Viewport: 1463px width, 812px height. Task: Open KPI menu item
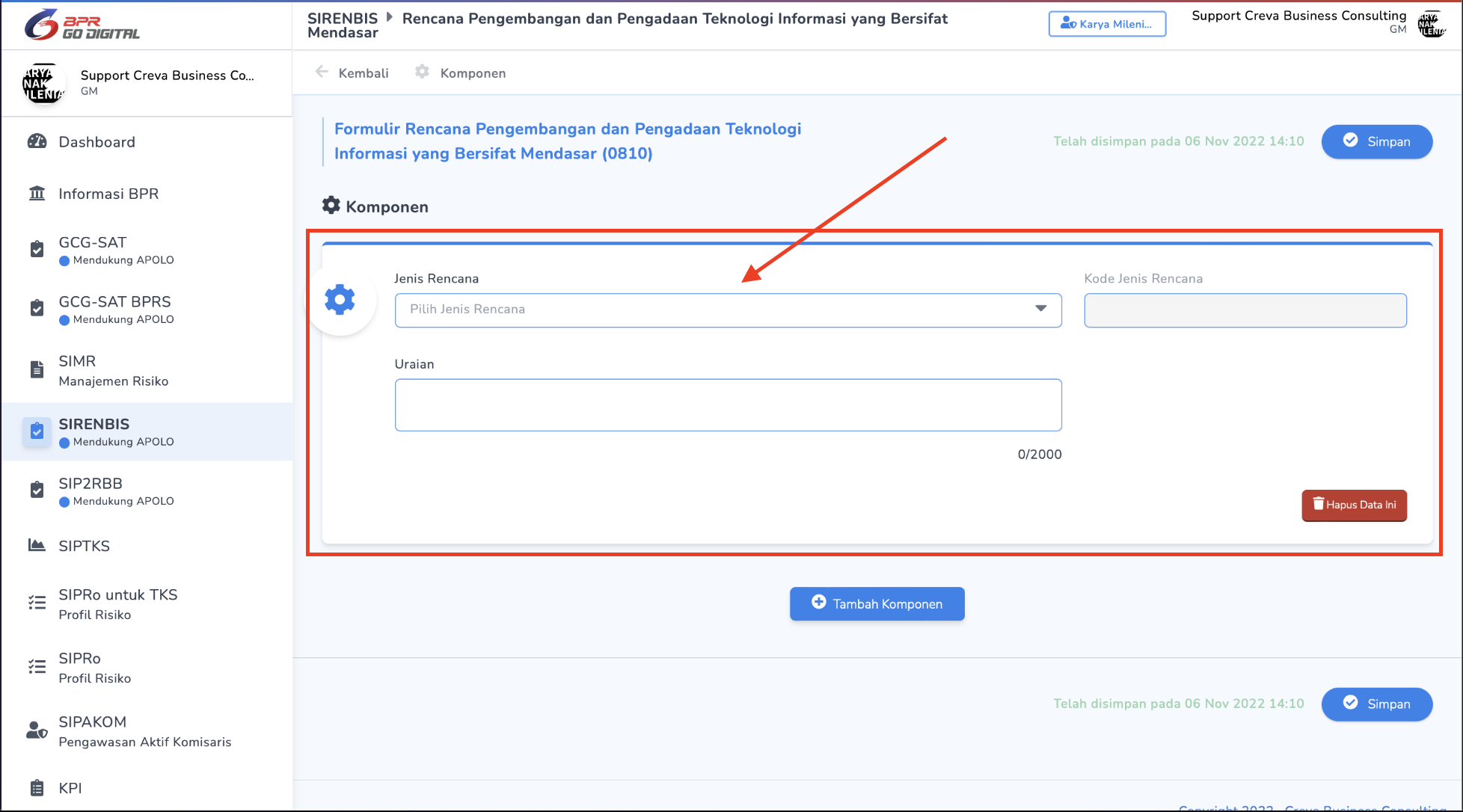[x=147, y=788]
